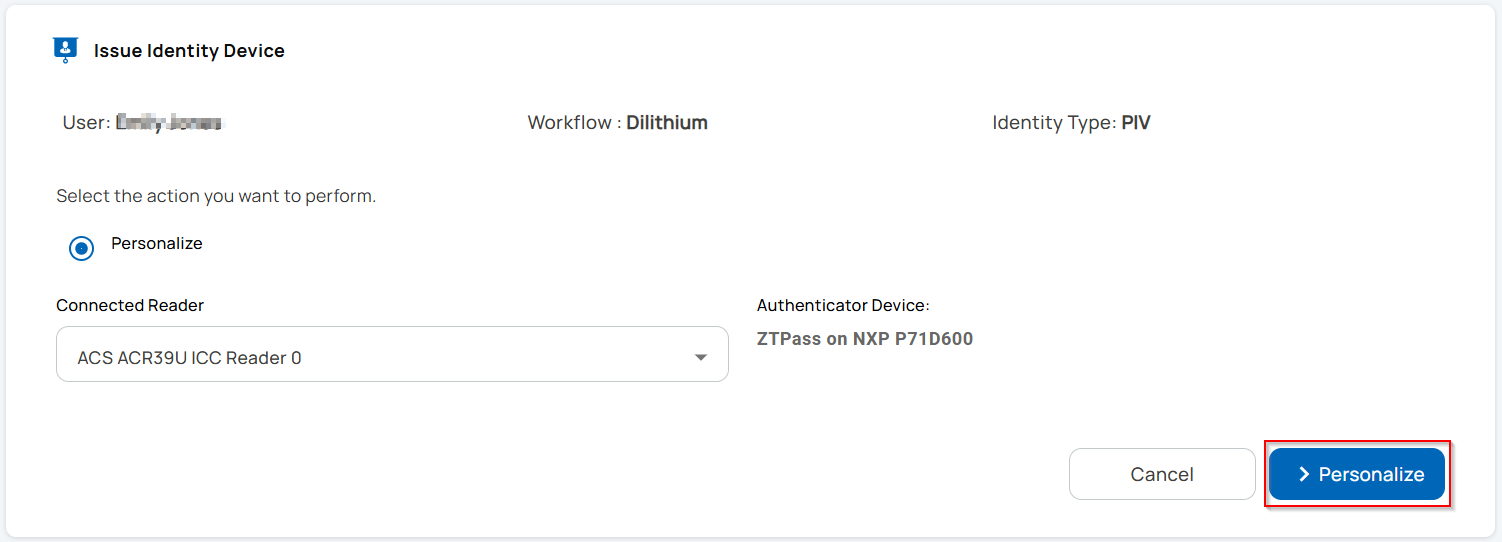The image size is (1502, 542).
Task: Click the Workflow : label
Action: click(x=574, y=123)
